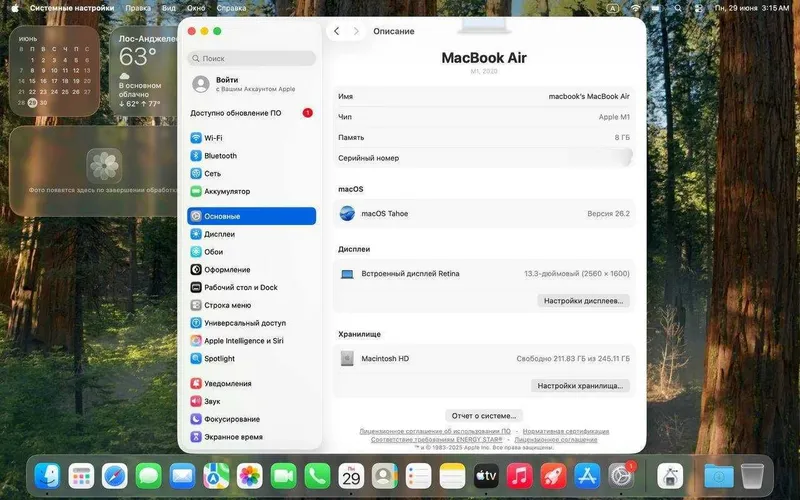
Task: Open Рабочий стол и Dock pane
Action: tap(251, 287)
